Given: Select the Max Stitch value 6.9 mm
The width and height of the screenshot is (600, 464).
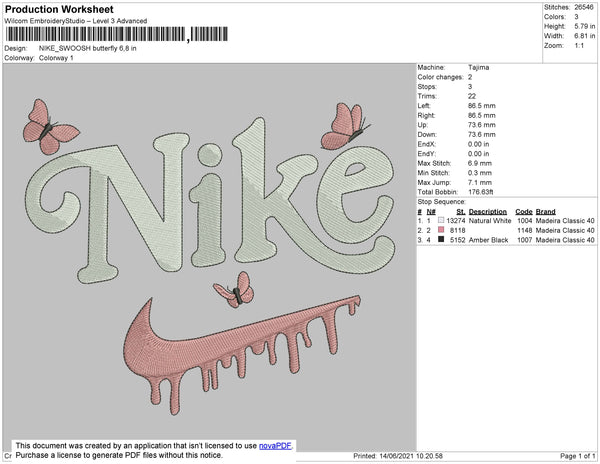Looking at the screenshot, I should pos(480,163).
